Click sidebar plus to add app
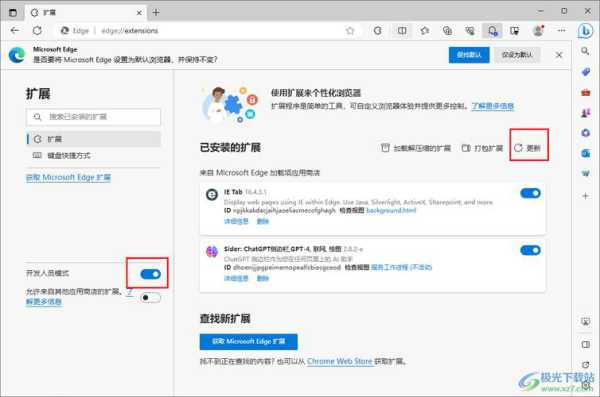This screenshot has width=600, height=397. tap(585, 196)
